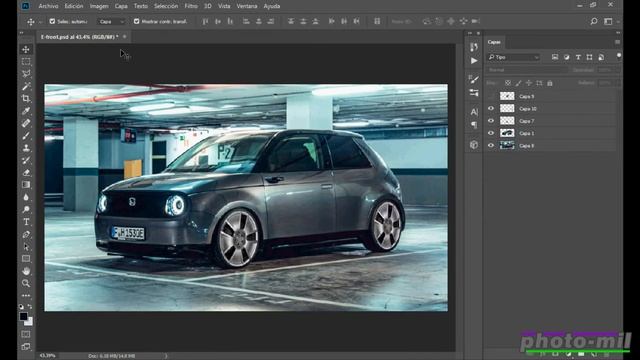Hide the Capa 7 layer
This screenshot has width=640, height=360.
pos(491,121)
